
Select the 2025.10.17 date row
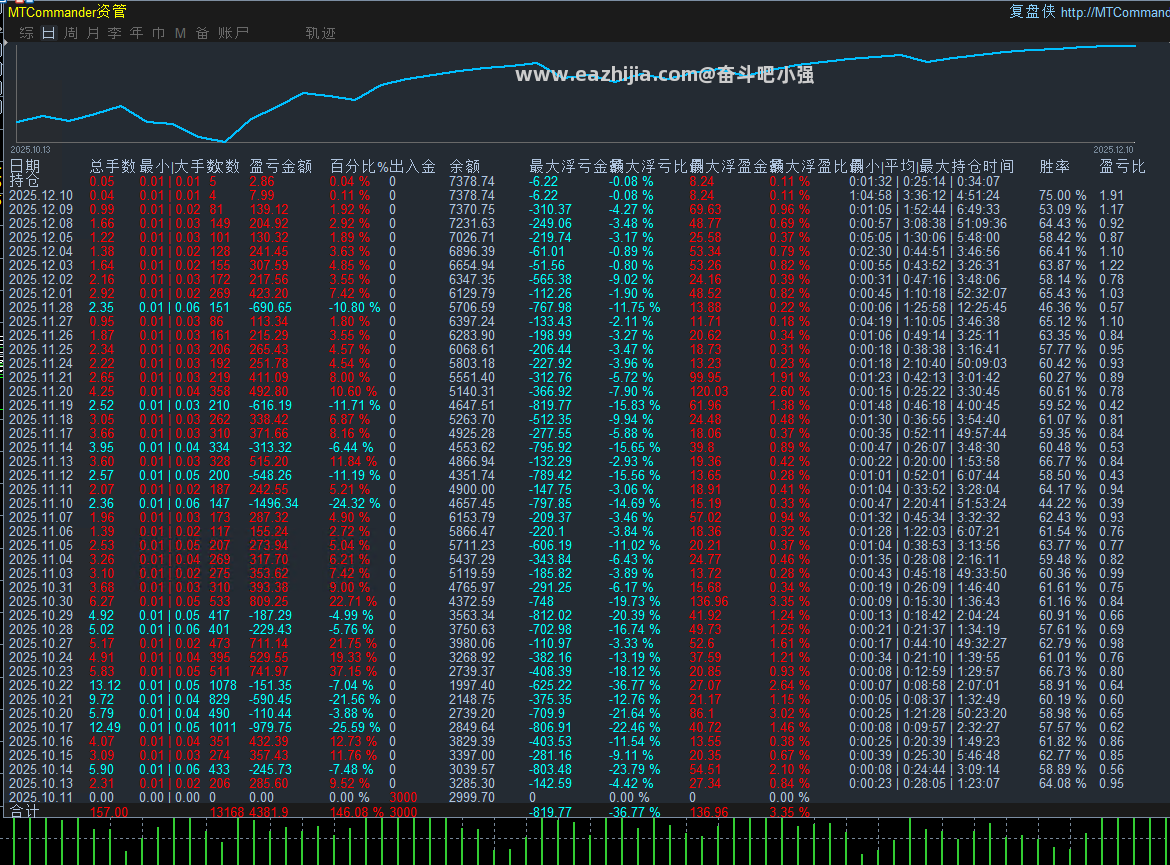click(x=41, y=728)
